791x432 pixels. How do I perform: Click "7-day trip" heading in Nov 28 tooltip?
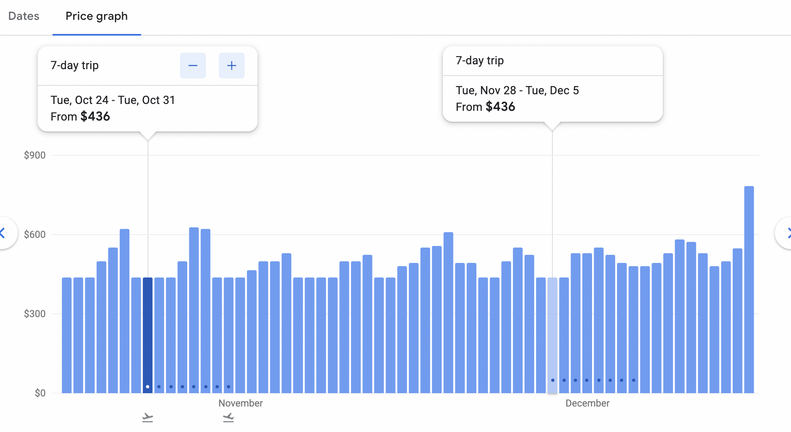[480, 60]
